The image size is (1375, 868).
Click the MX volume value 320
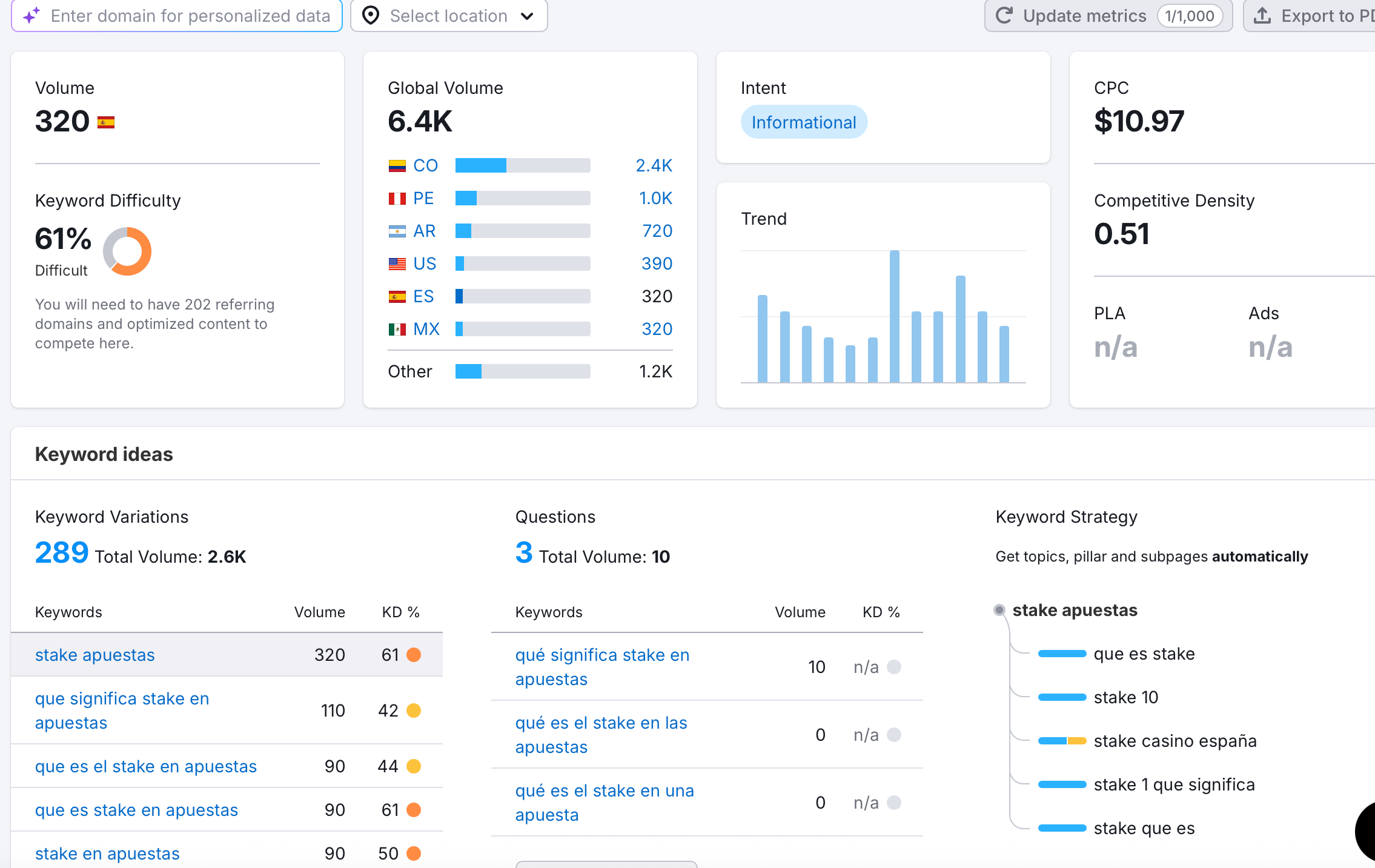[x=657, y=329]
